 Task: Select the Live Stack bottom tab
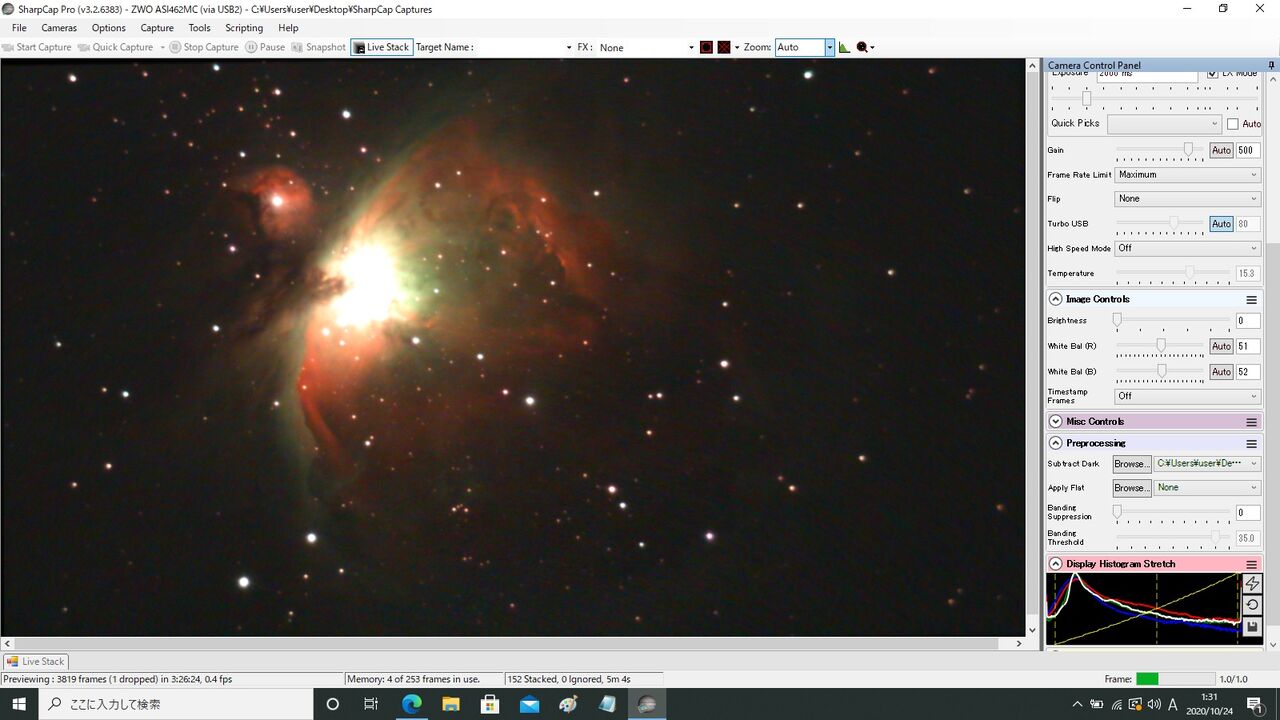coord(35,661)
